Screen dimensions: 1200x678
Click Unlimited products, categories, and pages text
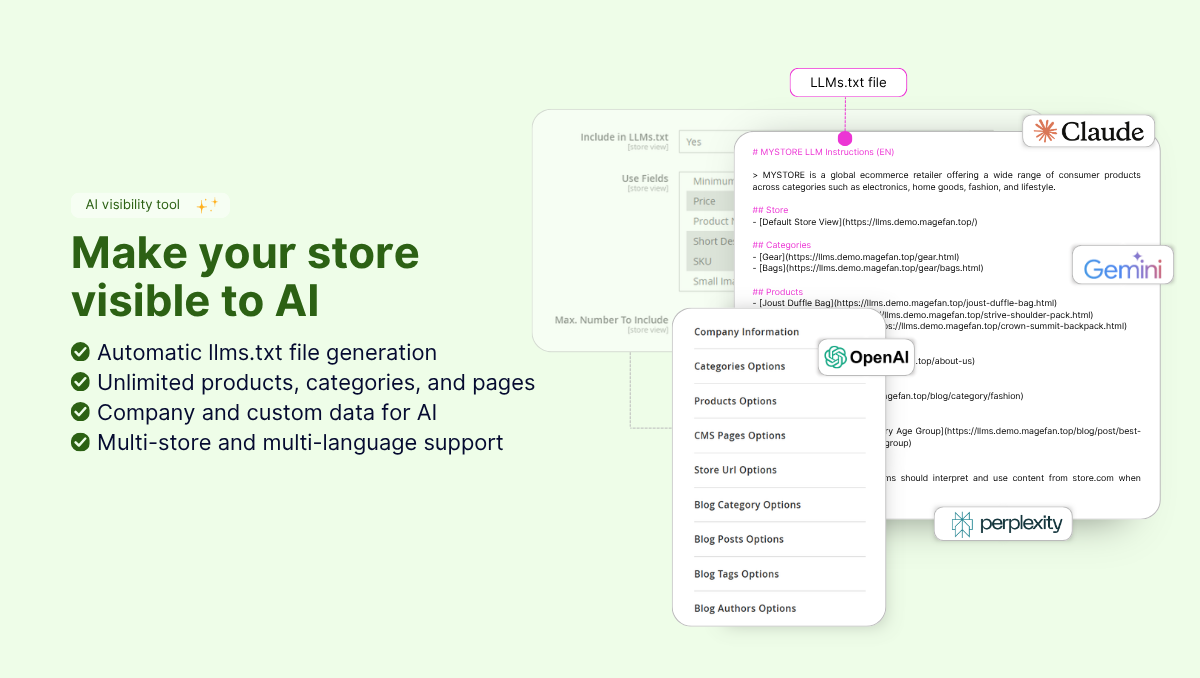[316, 383]
